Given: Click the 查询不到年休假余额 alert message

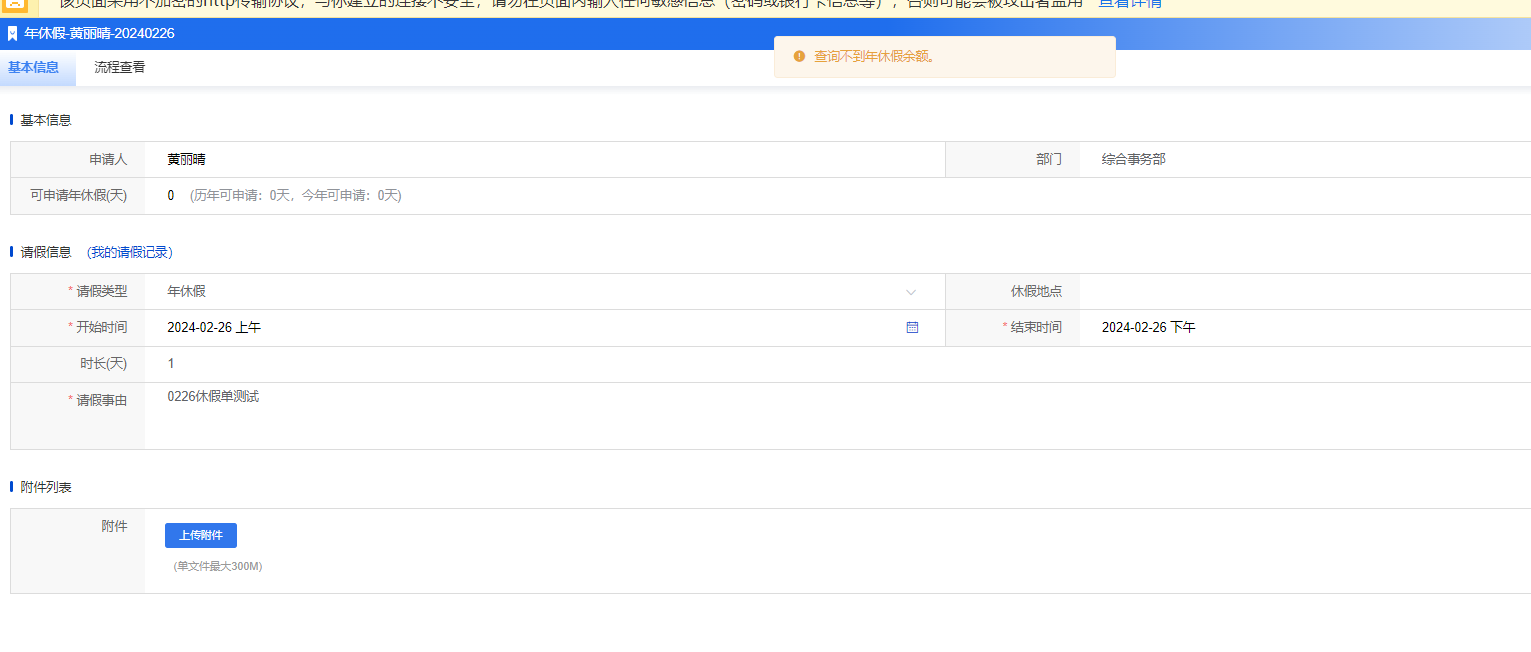Looking at the screenshot, I should coord(874,56).
